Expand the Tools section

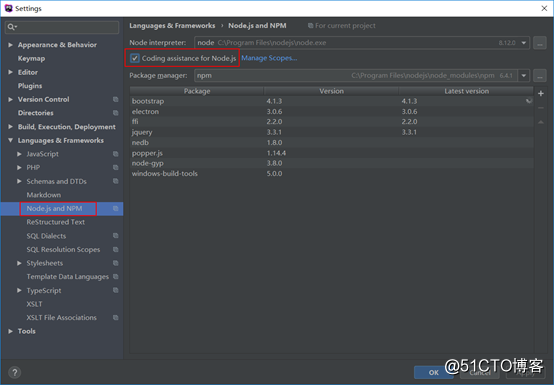tap(11, 331)
